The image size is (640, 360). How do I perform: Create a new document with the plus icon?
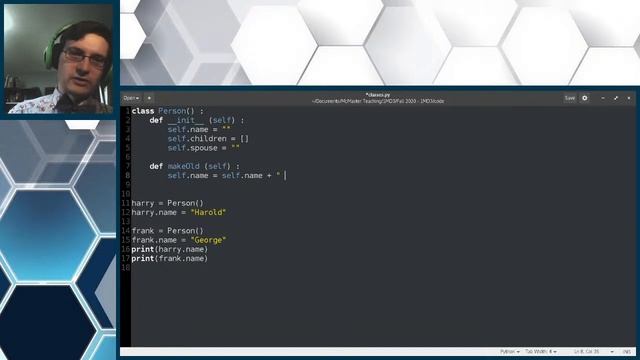149,98
